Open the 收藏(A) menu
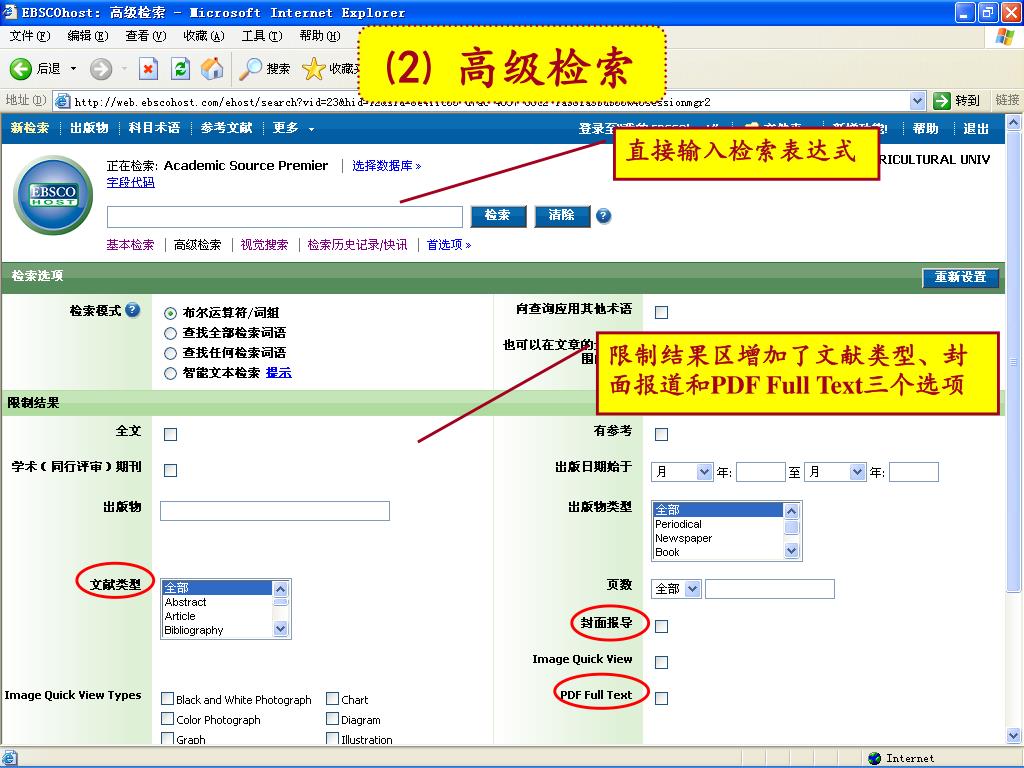 [x=204, y=36]
